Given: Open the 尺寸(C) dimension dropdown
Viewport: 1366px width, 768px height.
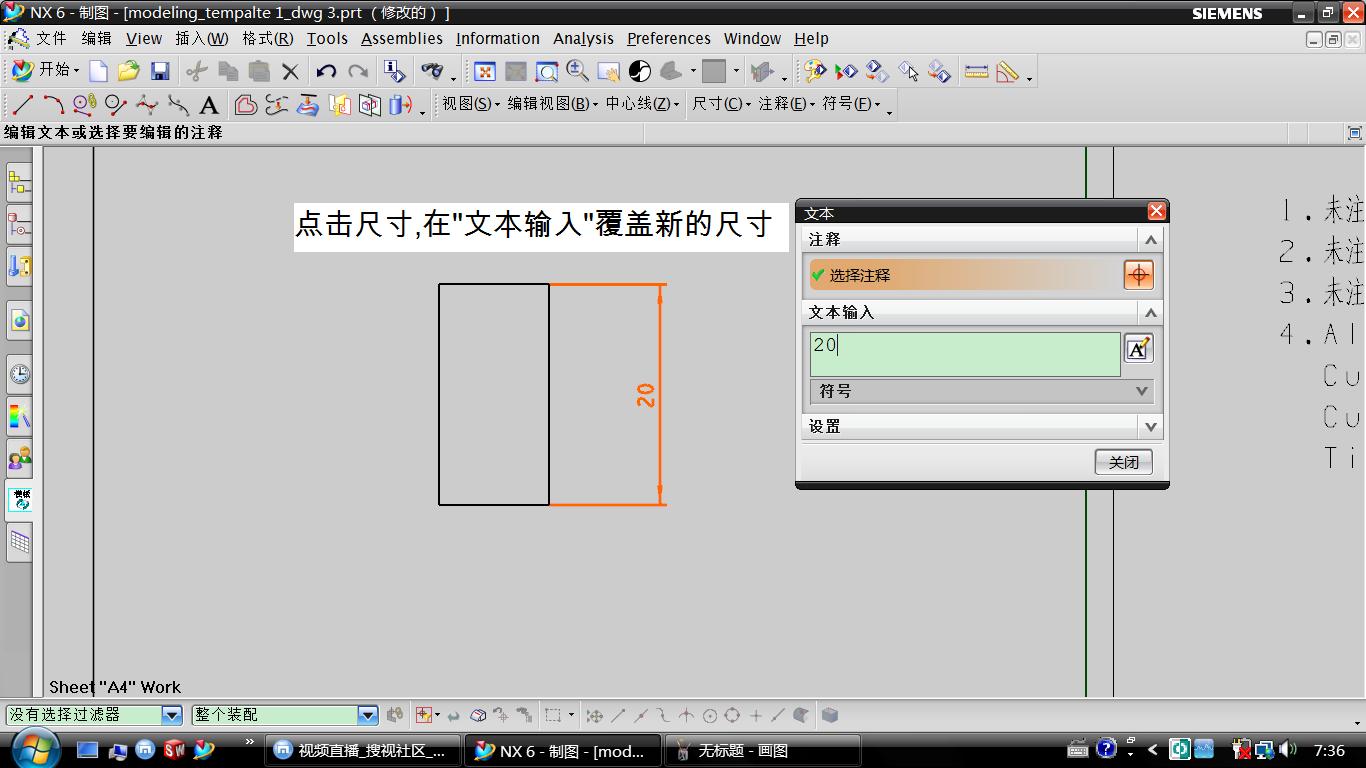Looking at the screenshot, I should point(721,104).
